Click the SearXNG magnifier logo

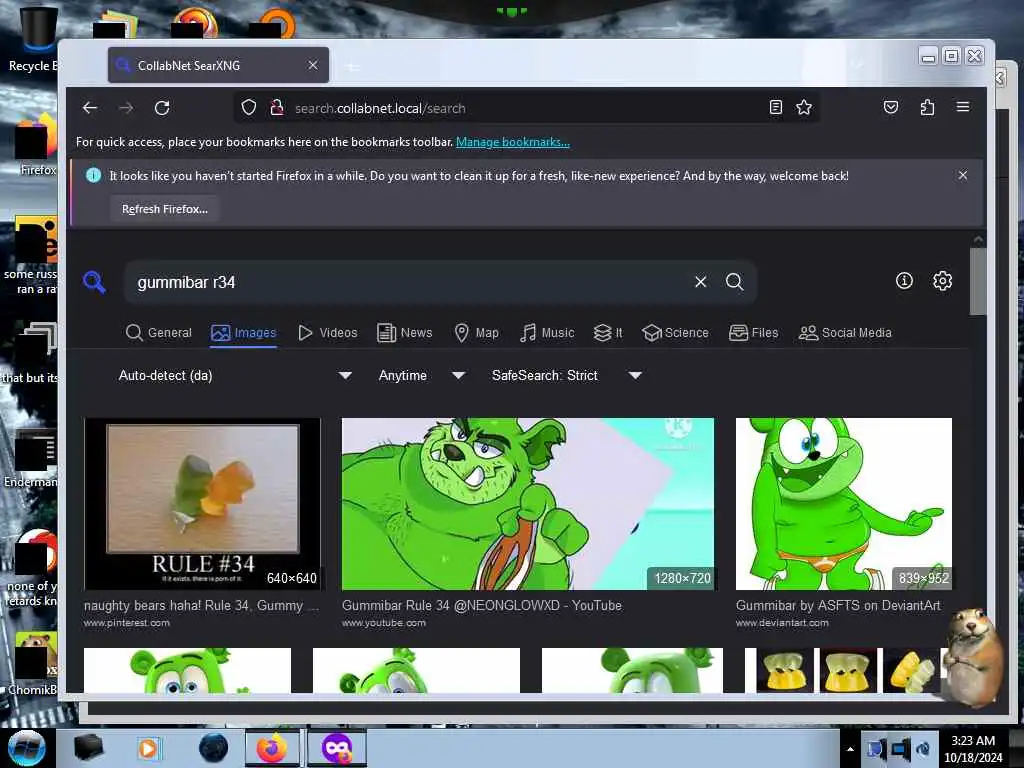95,282
